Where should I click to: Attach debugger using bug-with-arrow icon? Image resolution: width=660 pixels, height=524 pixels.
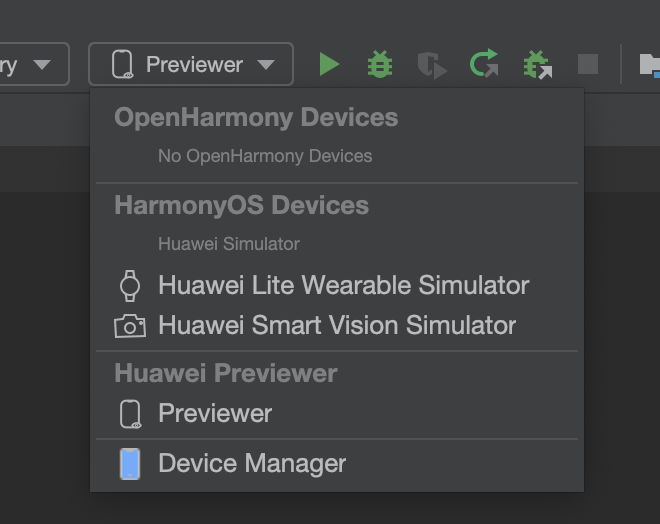click(x=537, y=65)
